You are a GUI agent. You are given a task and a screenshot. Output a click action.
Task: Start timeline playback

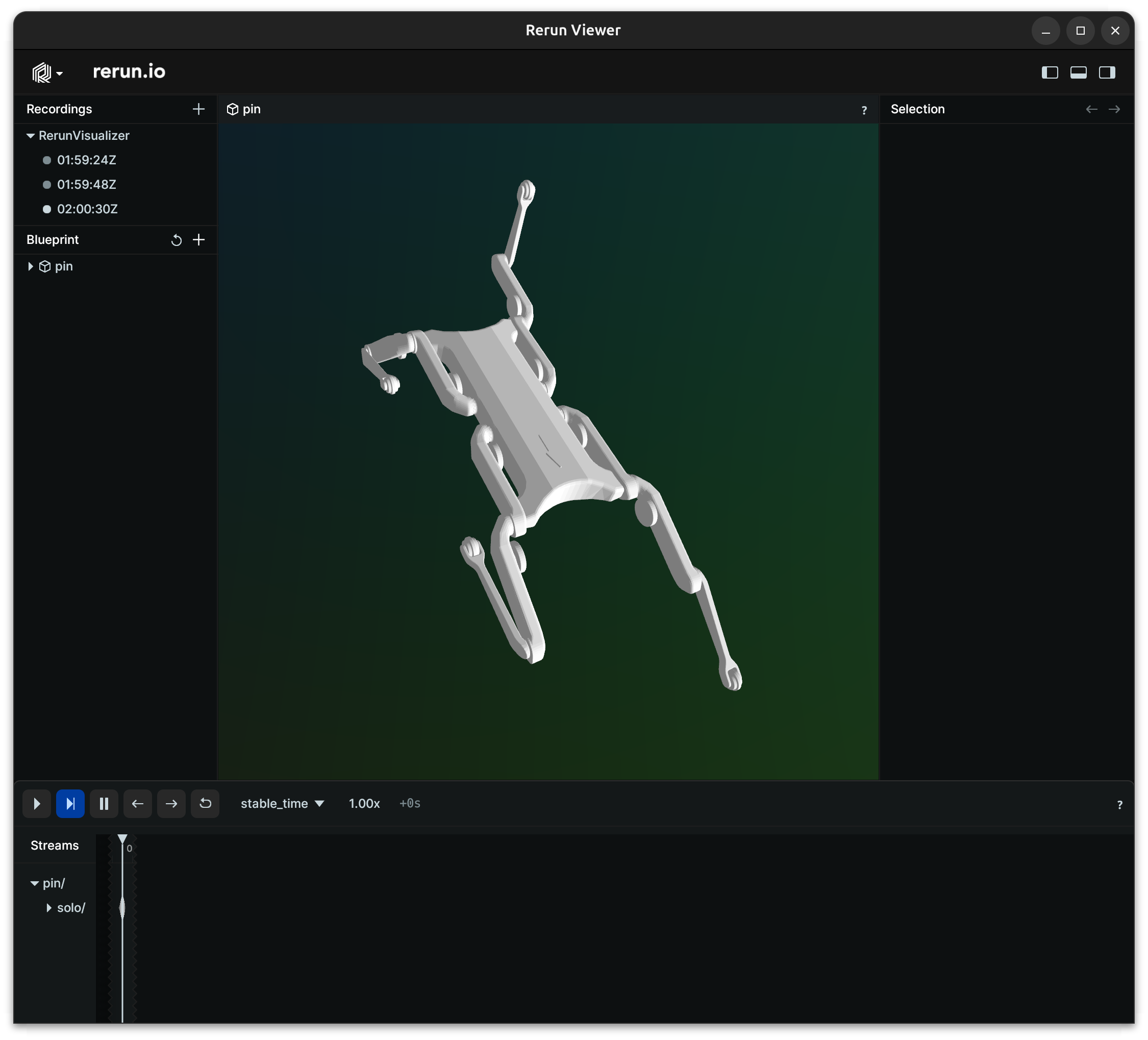(x=36, y=803)
